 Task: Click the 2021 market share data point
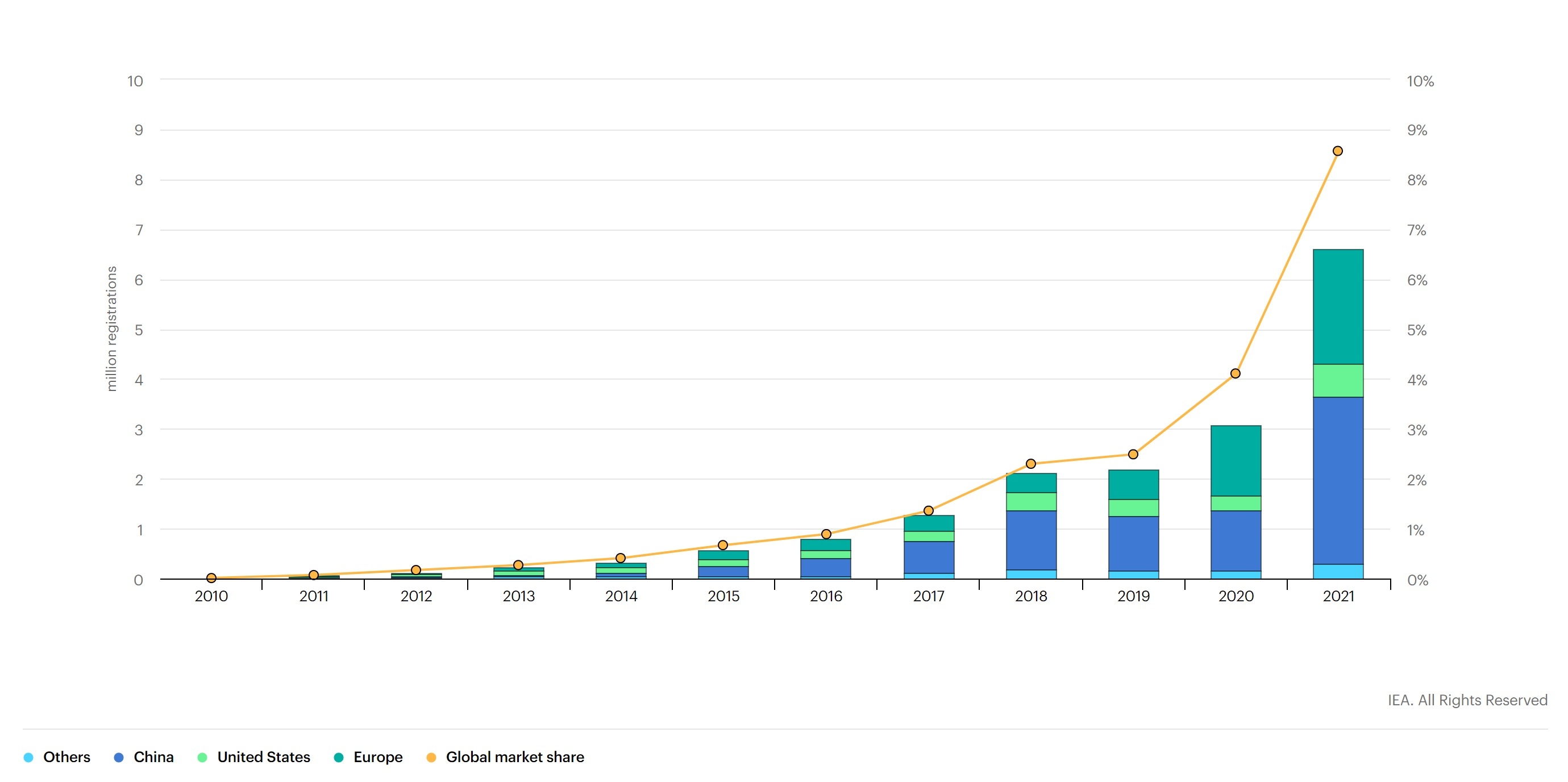(x=1337, y=151)
